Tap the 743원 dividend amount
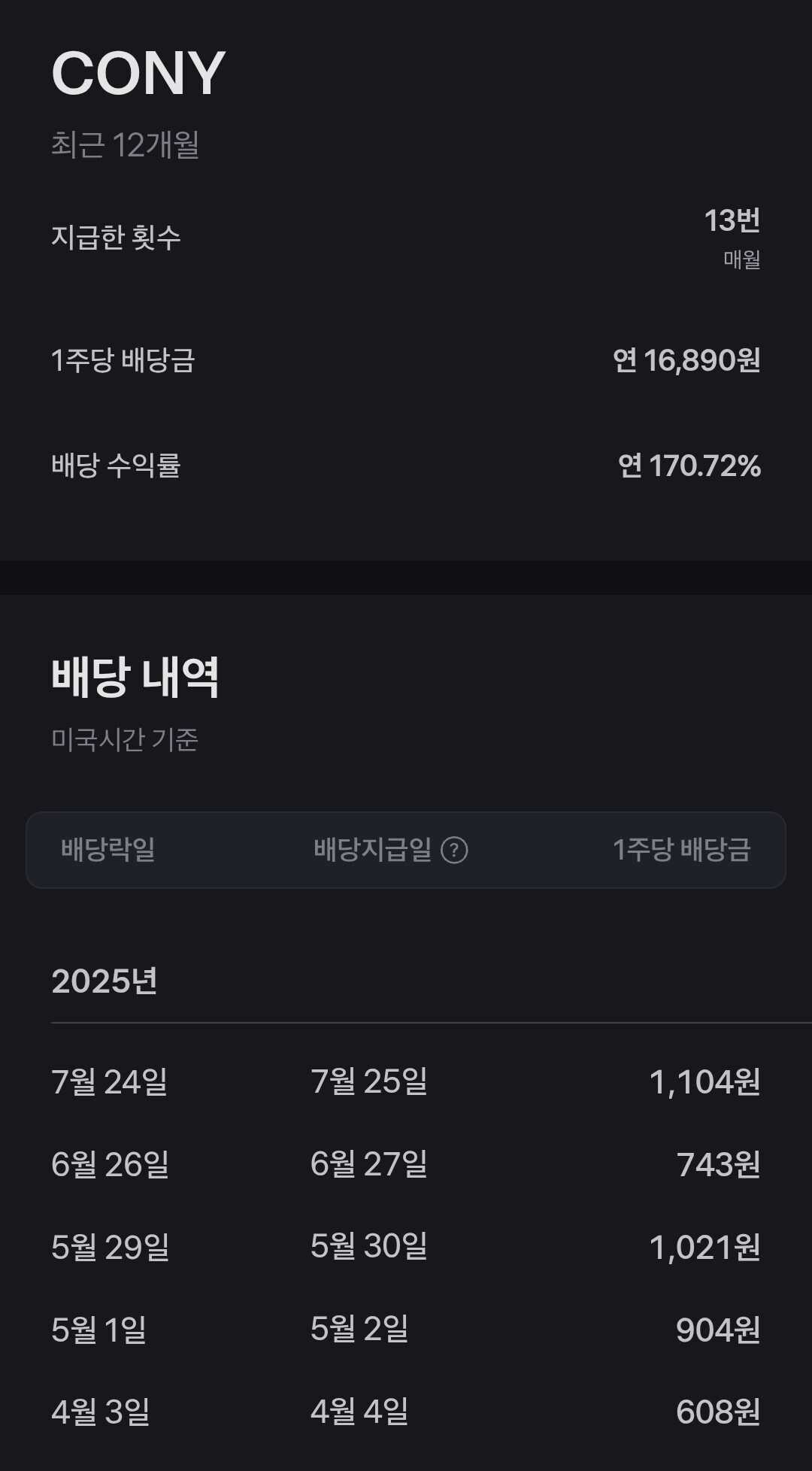 point(718,1164)
